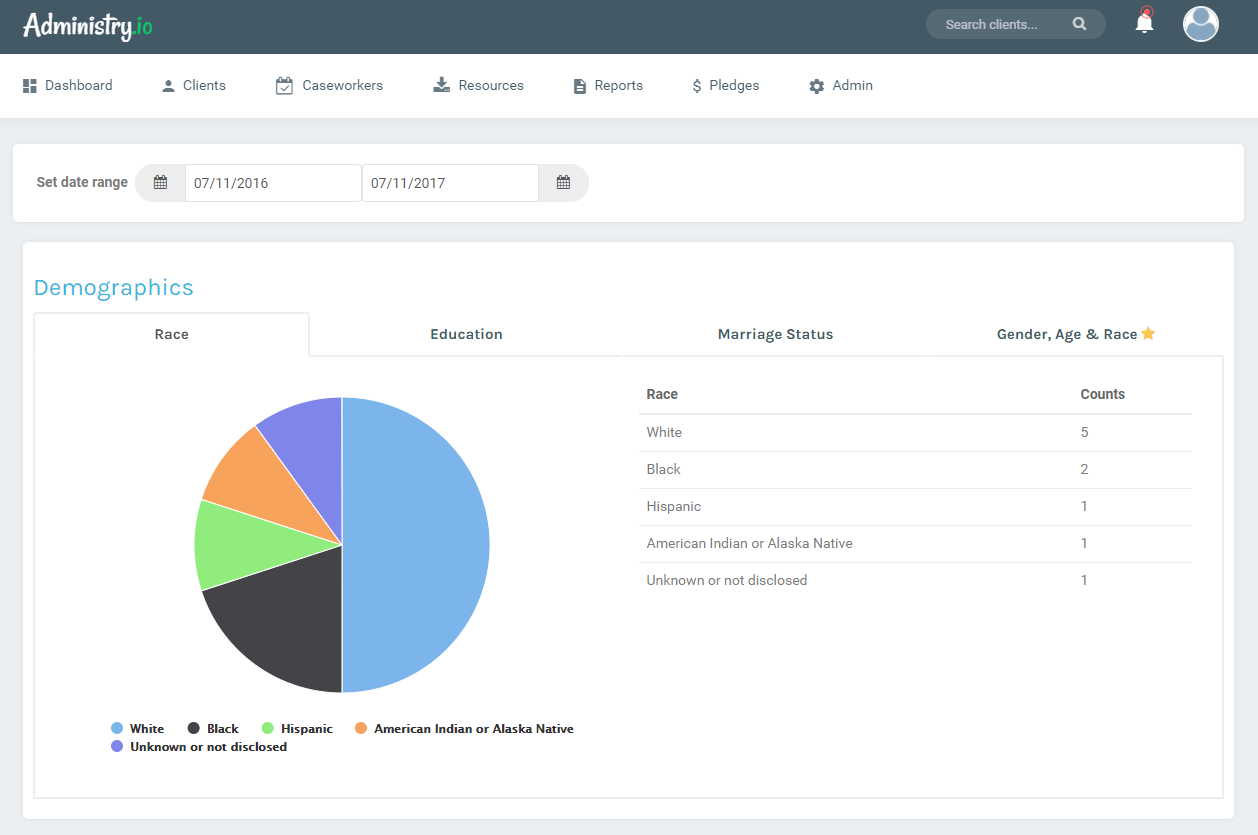The width and height of the screenshot is (1258, 835).
Task: Click the Administry.io logo
Action: click(88, 25)
